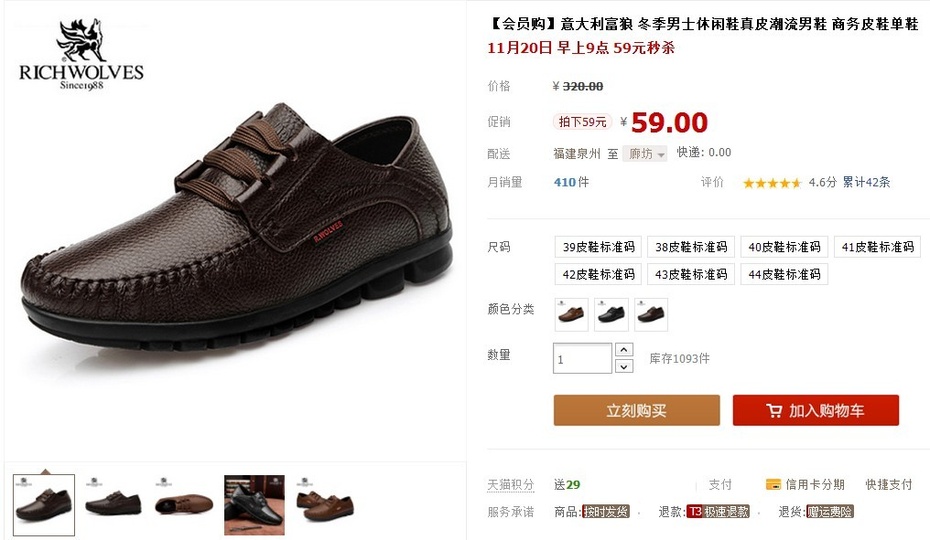View the tan side-view shoe thumbnail
930x540 pixels.
[184, 505]
